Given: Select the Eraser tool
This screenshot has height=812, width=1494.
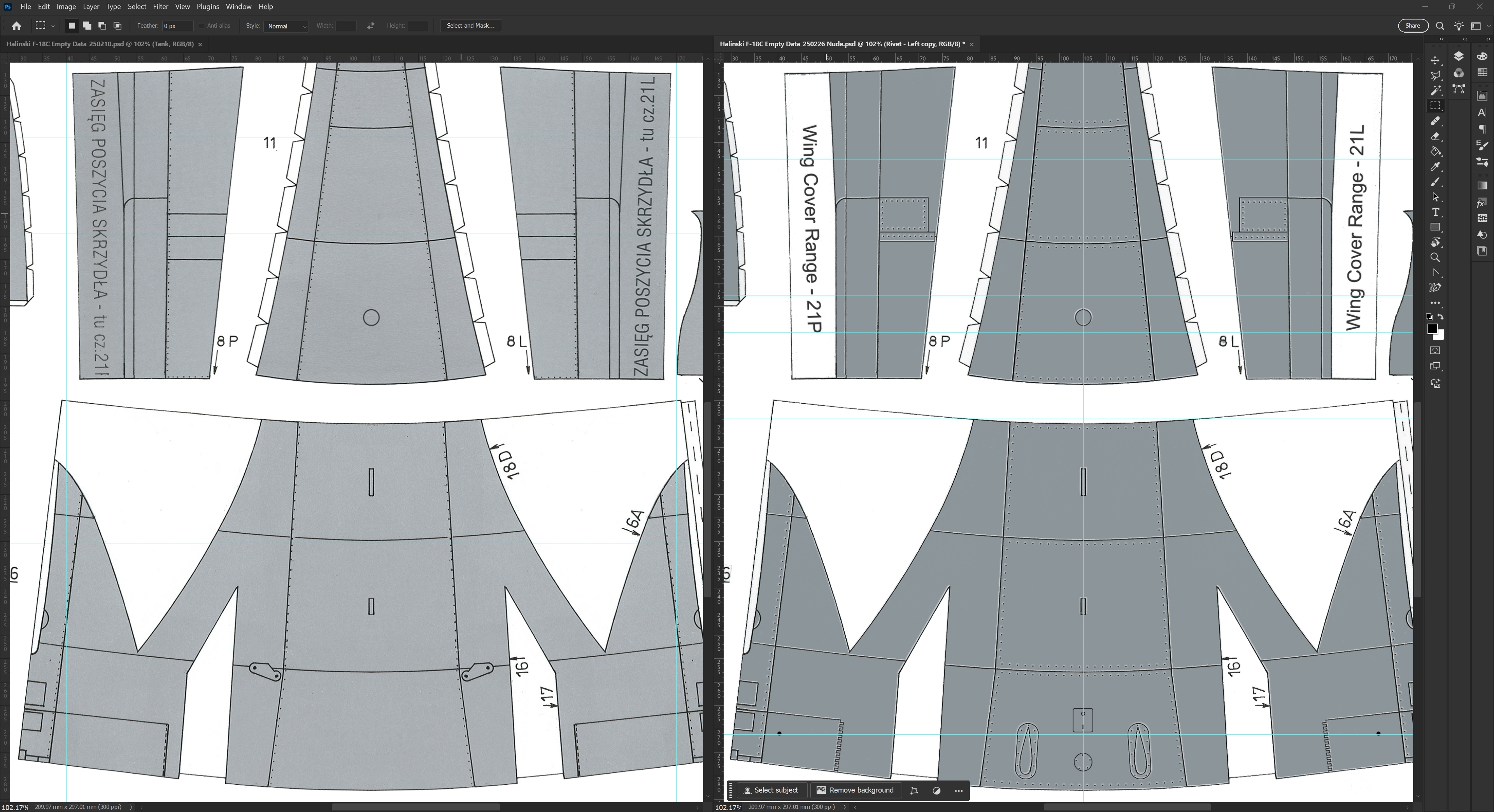Looking at the screenshot, I should coord(1435,136).
